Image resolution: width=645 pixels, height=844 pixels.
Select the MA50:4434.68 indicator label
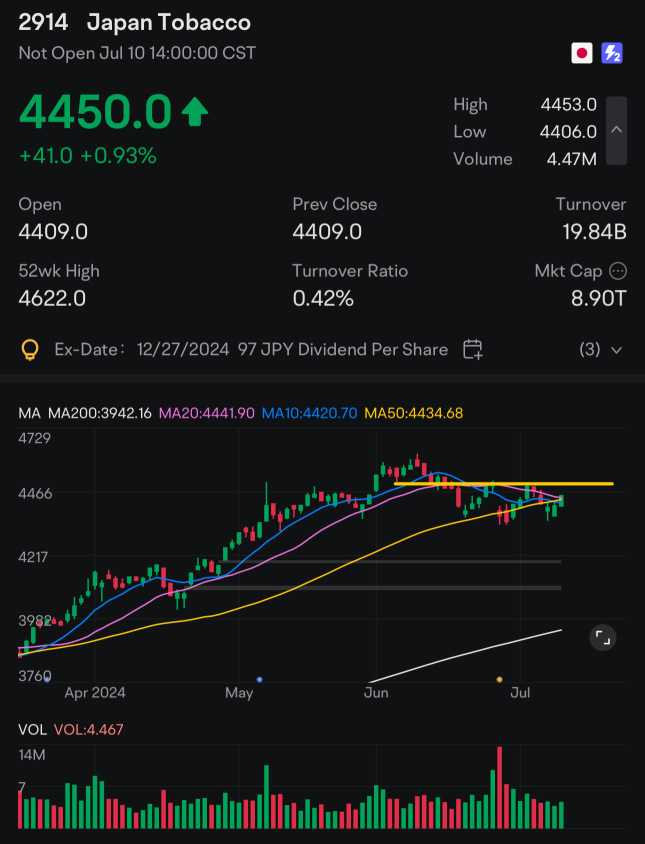413,413
